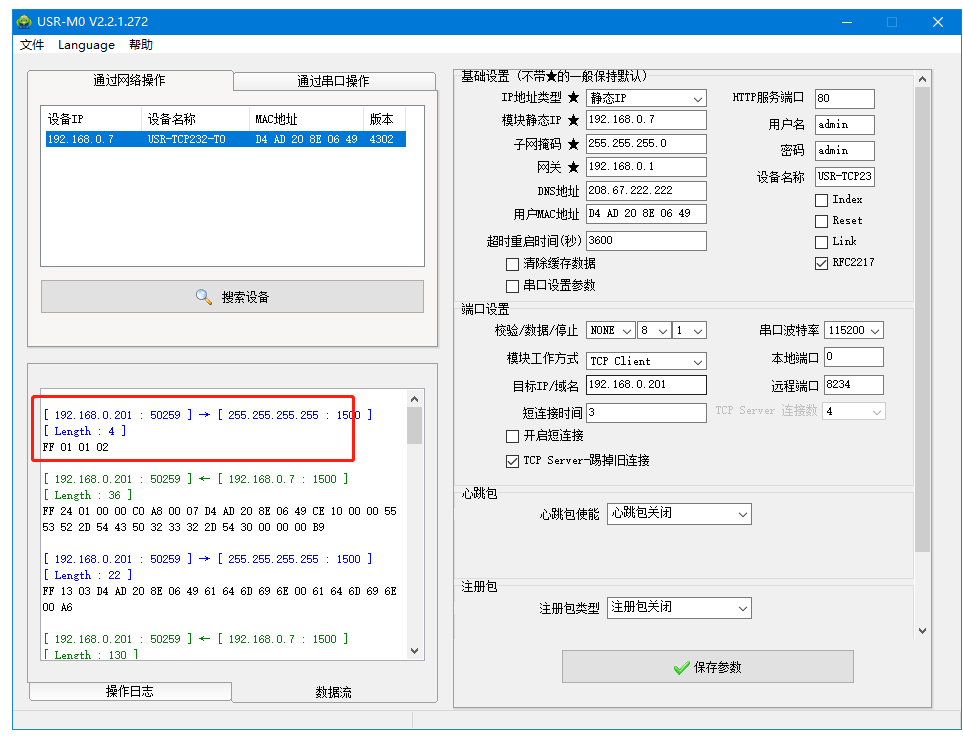The image size is (963, 738).
Task: Open the TCP Client work mode dropdown
Action: tap(646, 361)
